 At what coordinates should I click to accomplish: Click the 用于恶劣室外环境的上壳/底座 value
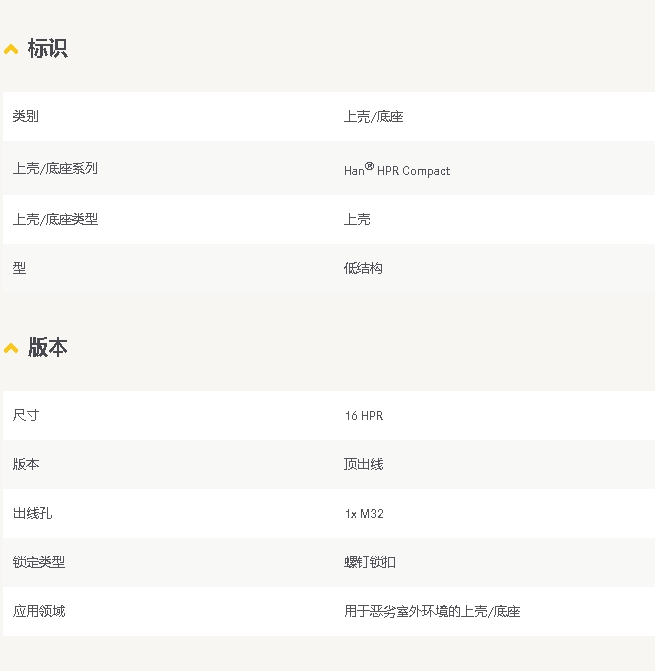(432, 611)
